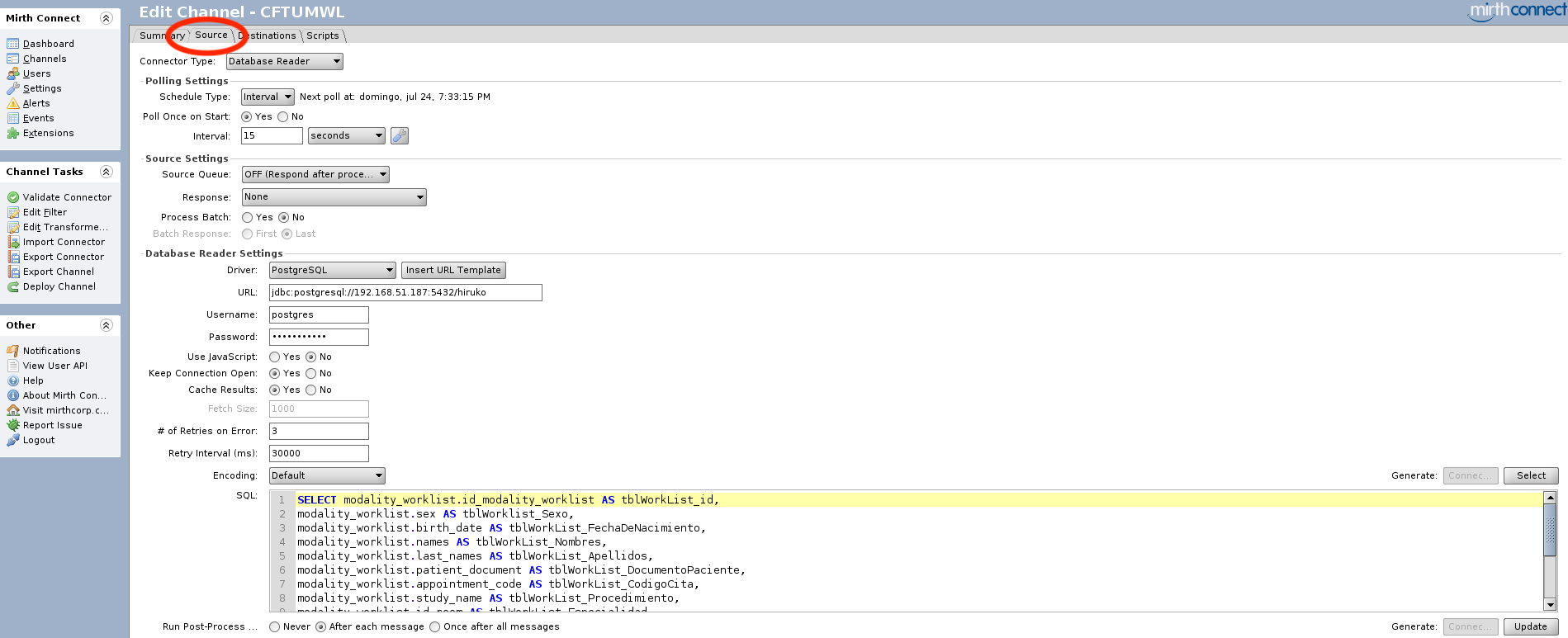Expand the Driver PostgreSQL dropdown
1568x638 pixels.
[x=333, y=271]
